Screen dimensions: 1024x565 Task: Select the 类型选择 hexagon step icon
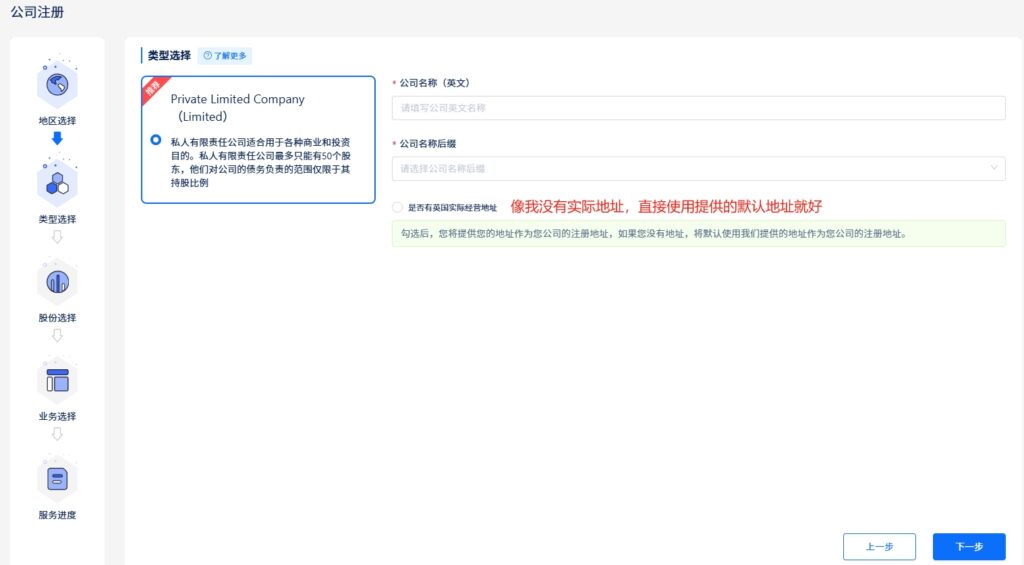coord(57,184)
